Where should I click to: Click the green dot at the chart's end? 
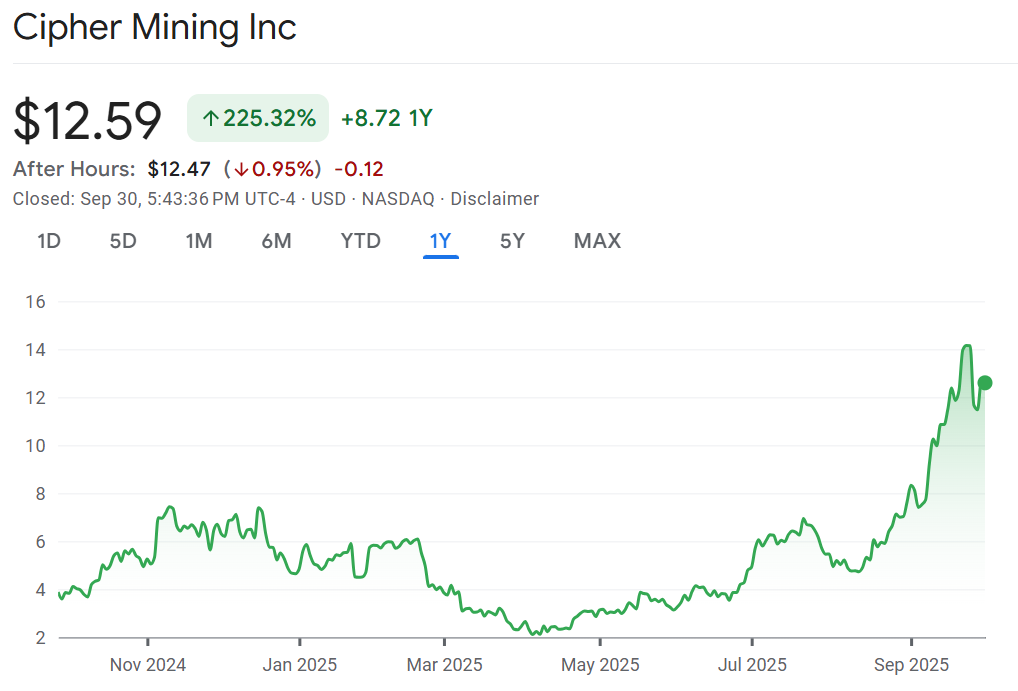click(x=985, y=382)
